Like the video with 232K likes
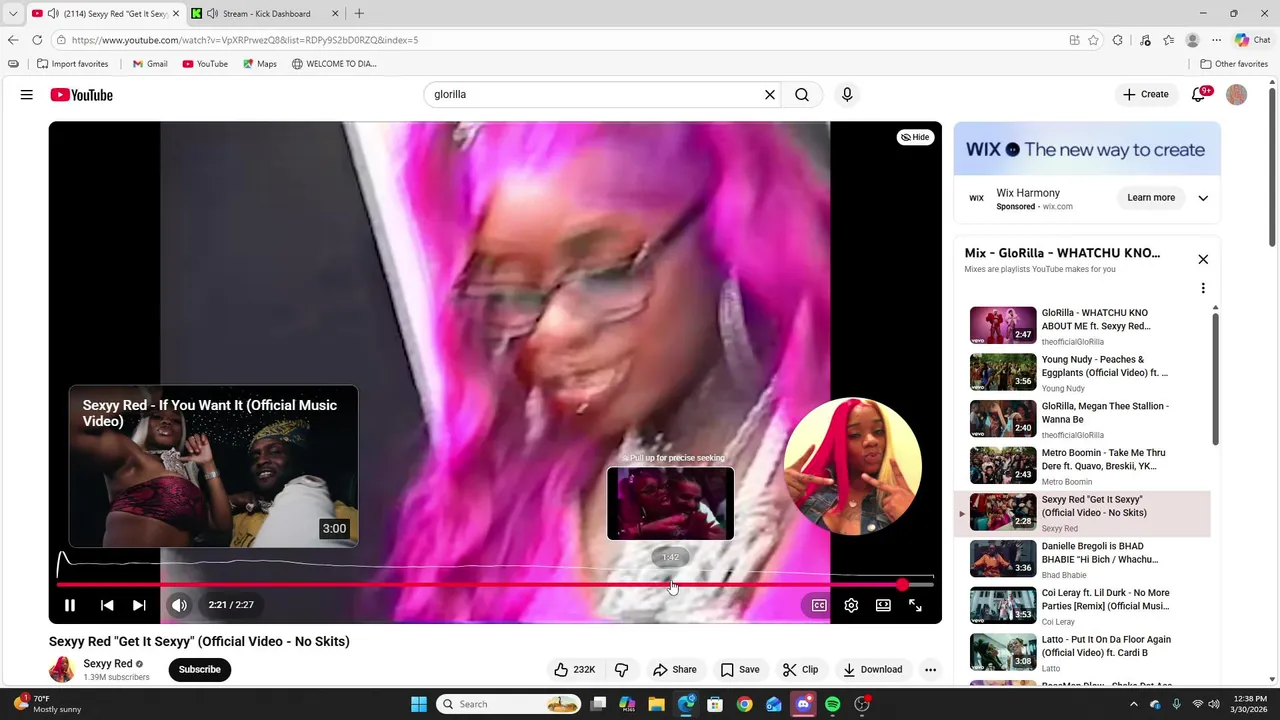 click(574, 670)
